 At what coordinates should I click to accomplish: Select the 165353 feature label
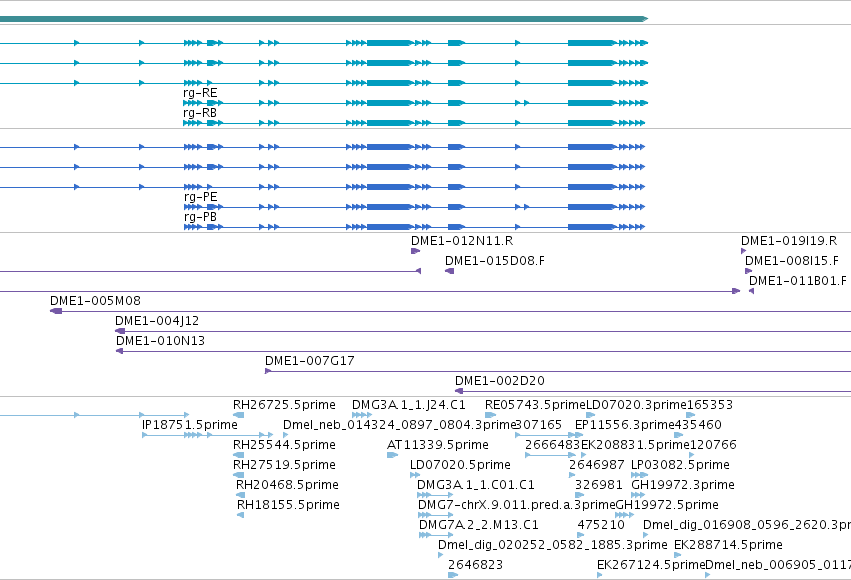(710, 405)
